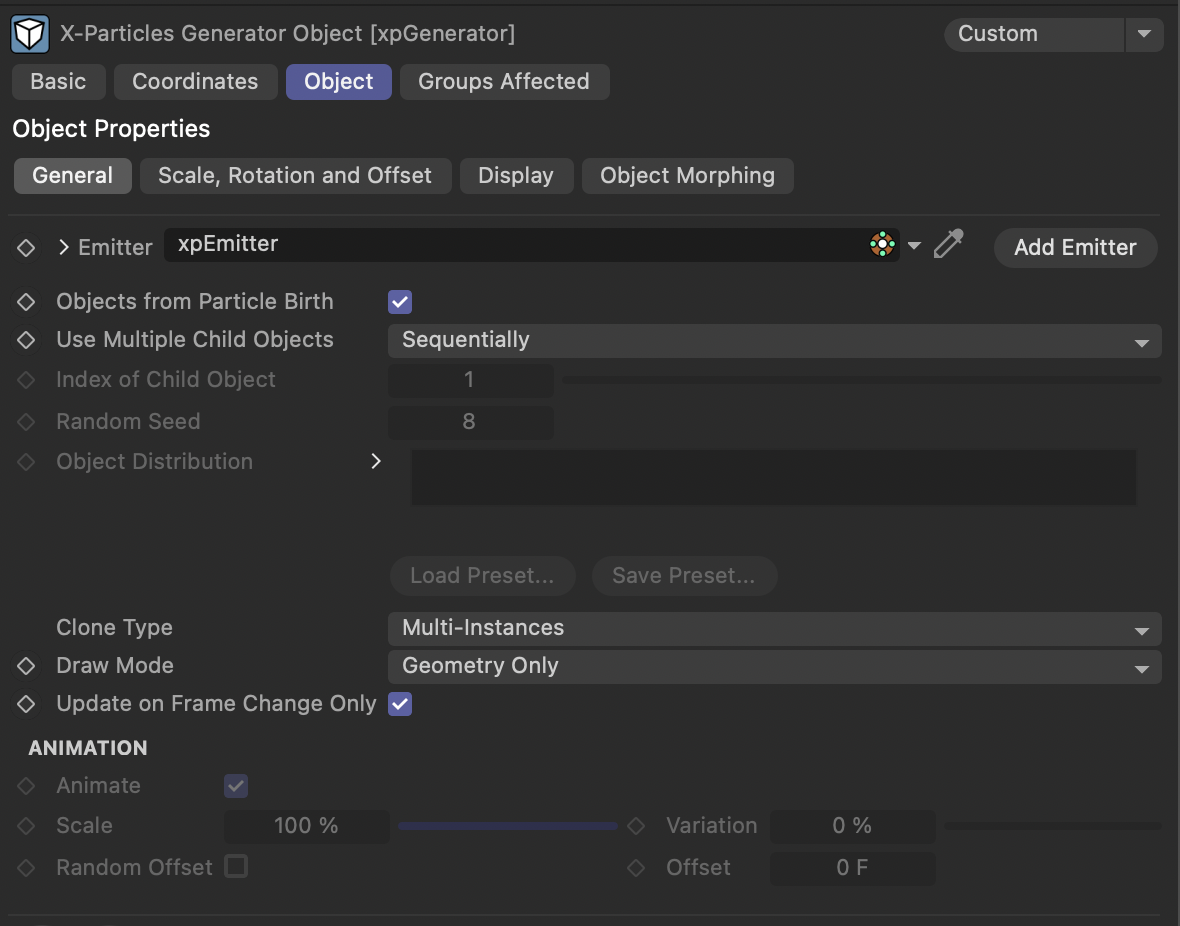Click the Index of Child Object slider
1180x926 pixels.
(862, 380)
